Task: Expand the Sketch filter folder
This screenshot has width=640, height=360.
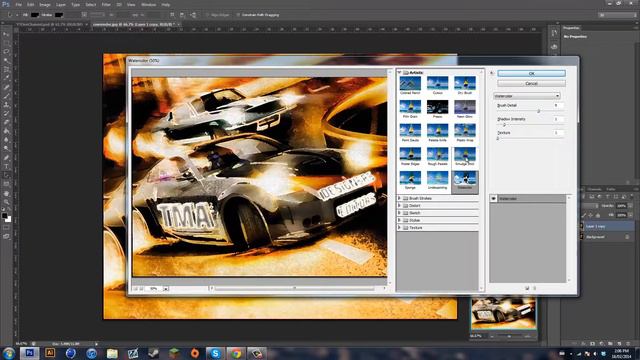Action: click(x=400, y=213)
